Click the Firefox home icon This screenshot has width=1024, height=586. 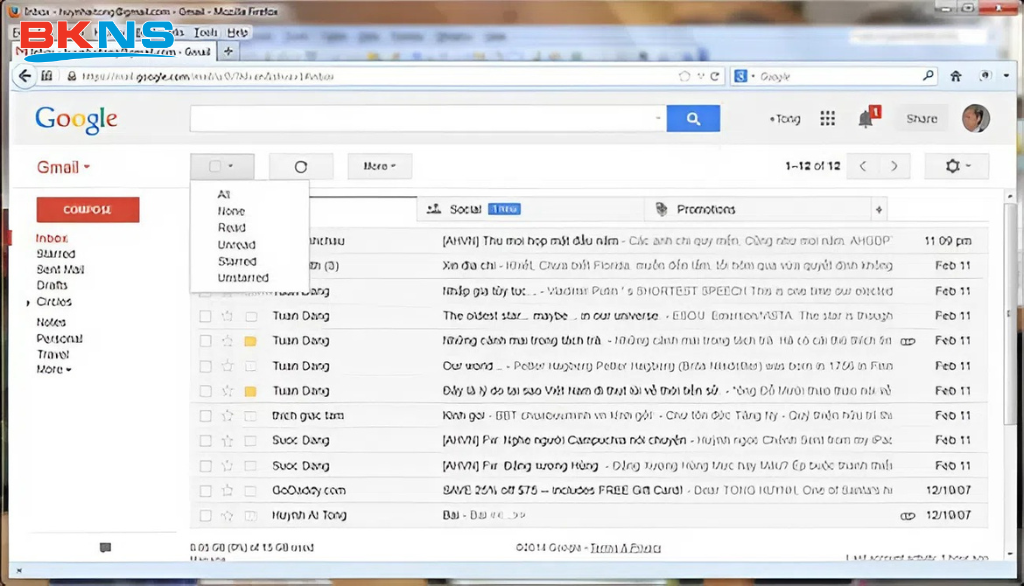(x=956, y=76)
